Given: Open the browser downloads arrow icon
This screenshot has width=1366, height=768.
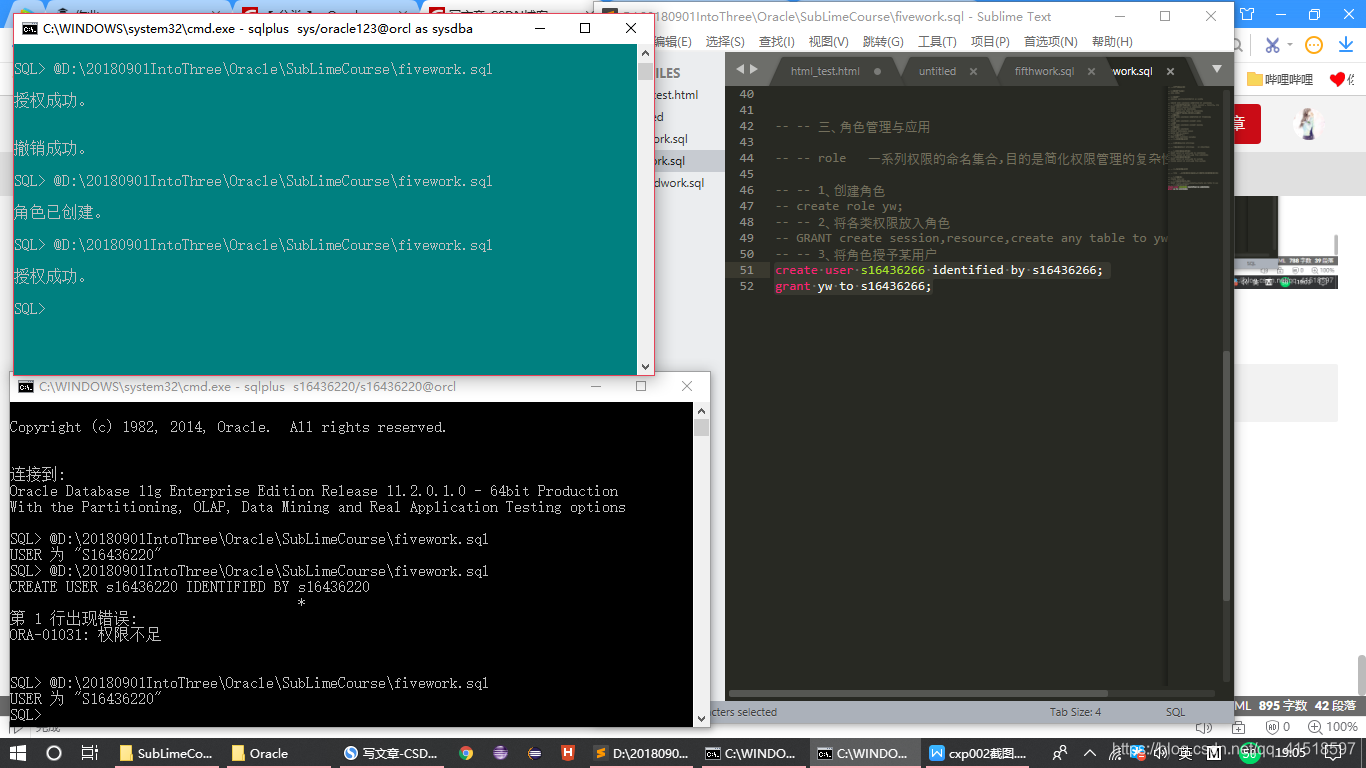Looking at the screenshot, I should click(x=1348, y=45).
